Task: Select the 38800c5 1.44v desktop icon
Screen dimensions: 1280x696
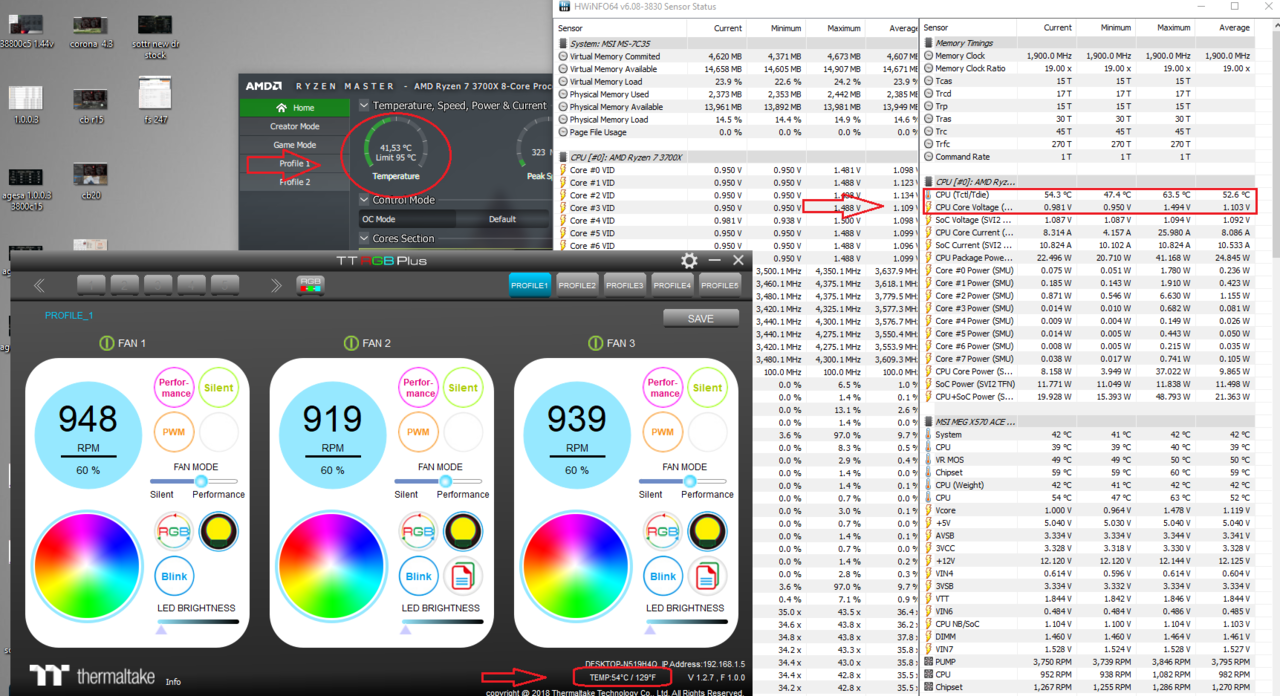Action: click(25, 31)
